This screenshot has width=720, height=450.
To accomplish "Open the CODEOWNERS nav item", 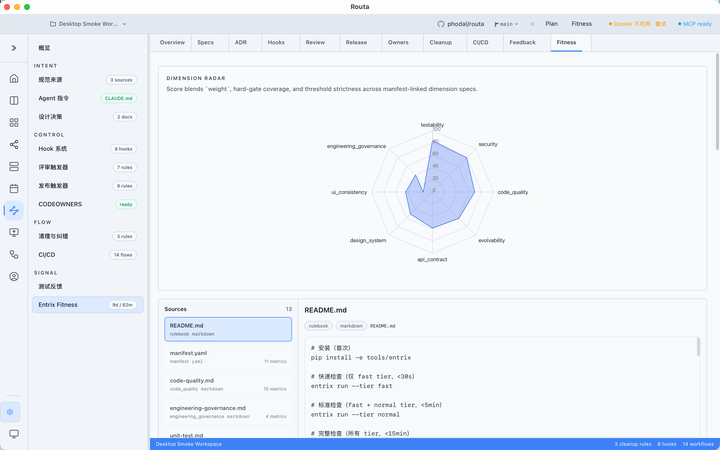I will (x=87, y=204).
